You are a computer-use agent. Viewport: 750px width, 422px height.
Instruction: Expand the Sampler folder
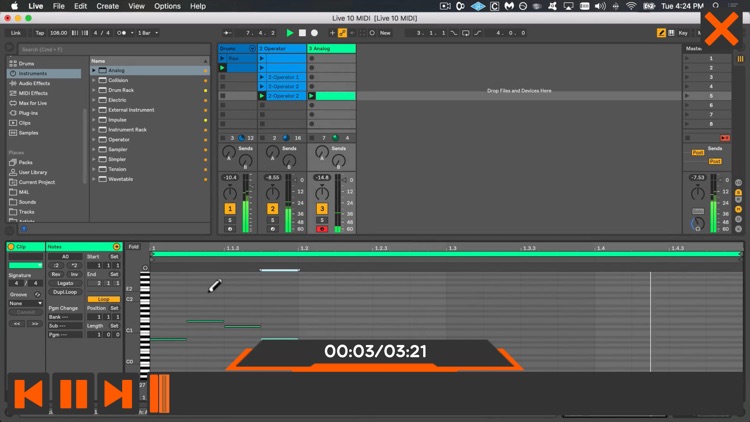pos(94,149)
